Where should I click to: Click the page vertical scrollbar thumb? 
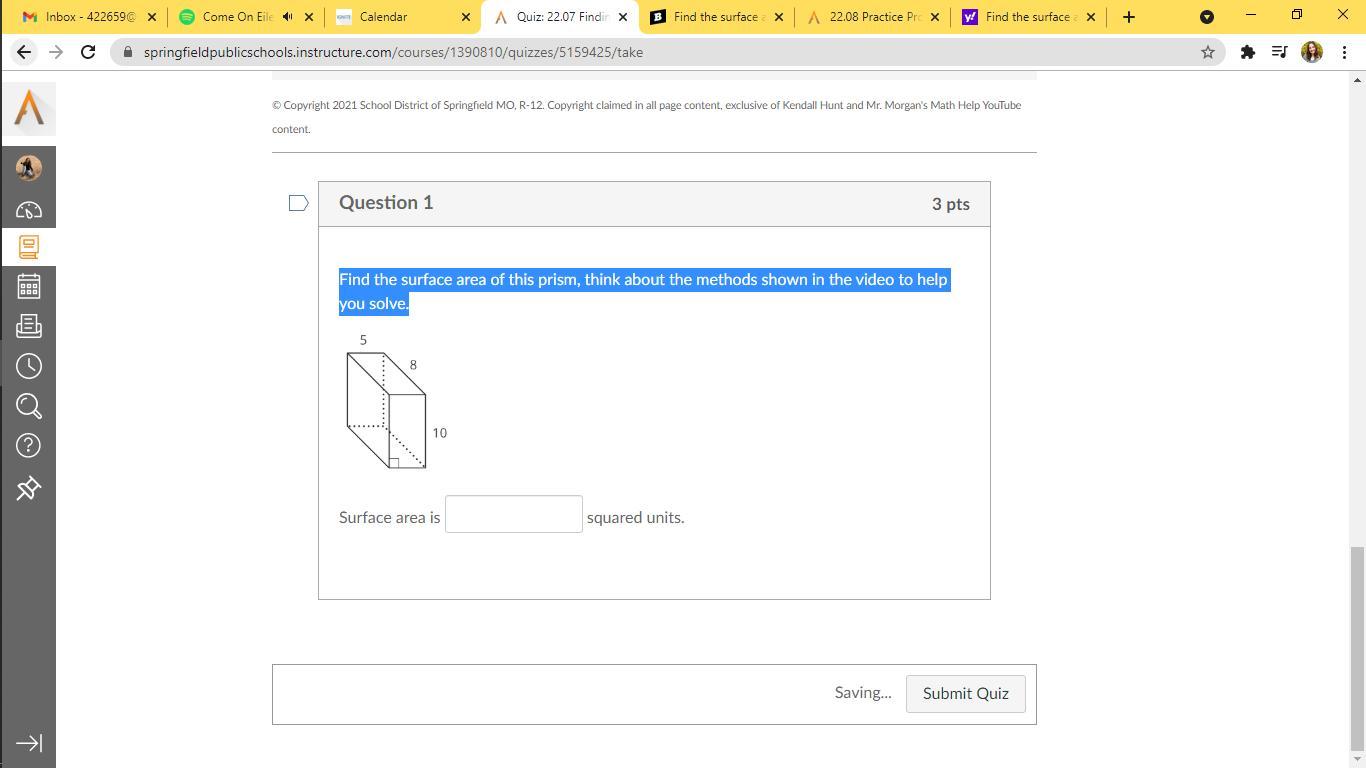pyautogui.click(x=1357, y=648)
